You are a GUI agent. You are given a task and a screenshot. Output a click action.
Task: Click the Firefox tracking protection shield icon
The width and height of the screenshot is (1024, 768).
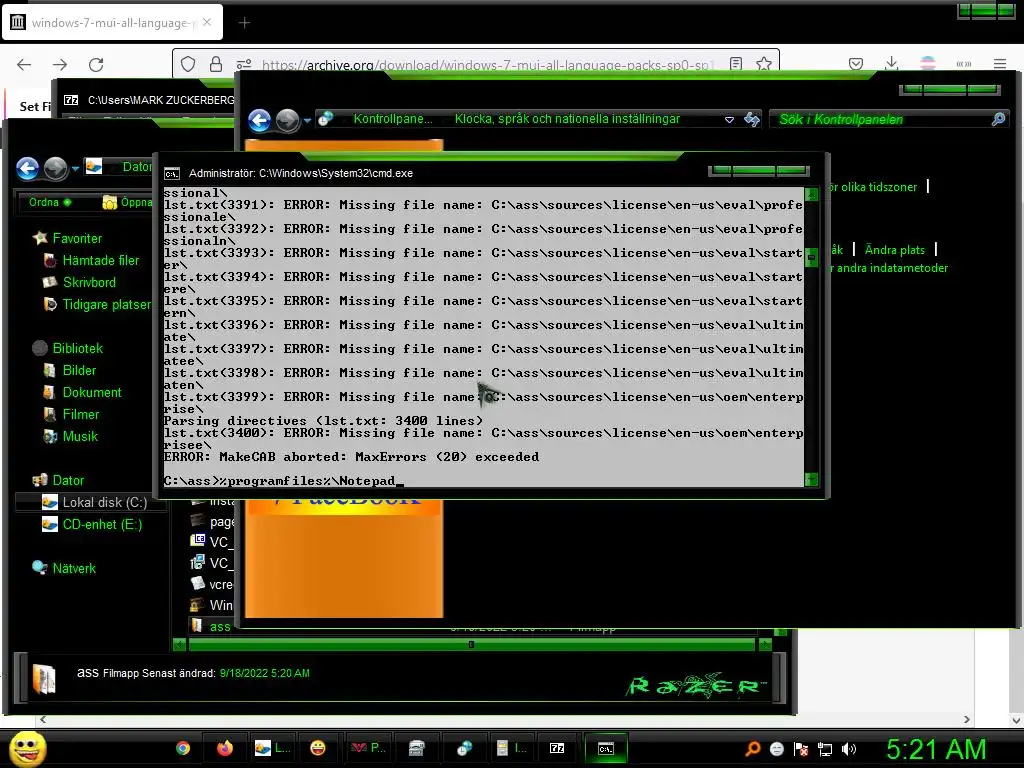tap(188, 64)
